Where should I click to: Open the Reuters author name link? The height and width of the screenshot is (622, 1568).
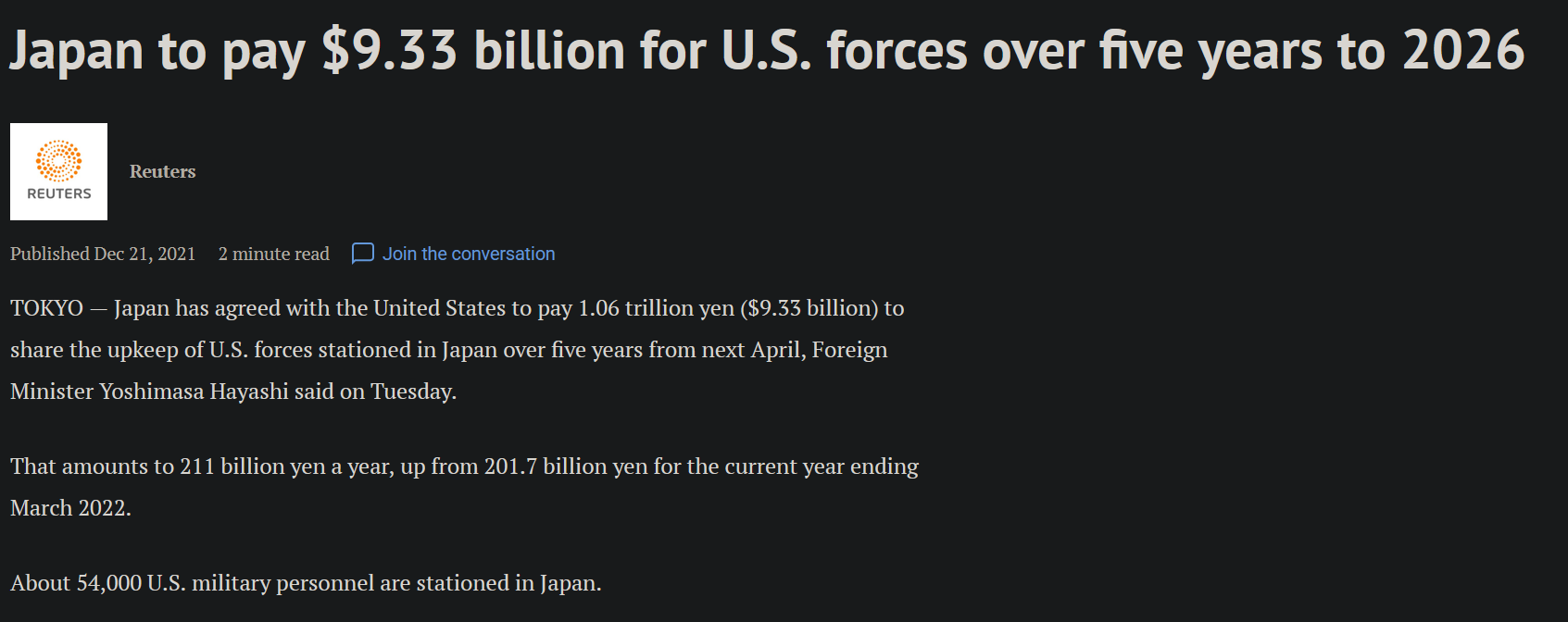[x=162, y=171]
